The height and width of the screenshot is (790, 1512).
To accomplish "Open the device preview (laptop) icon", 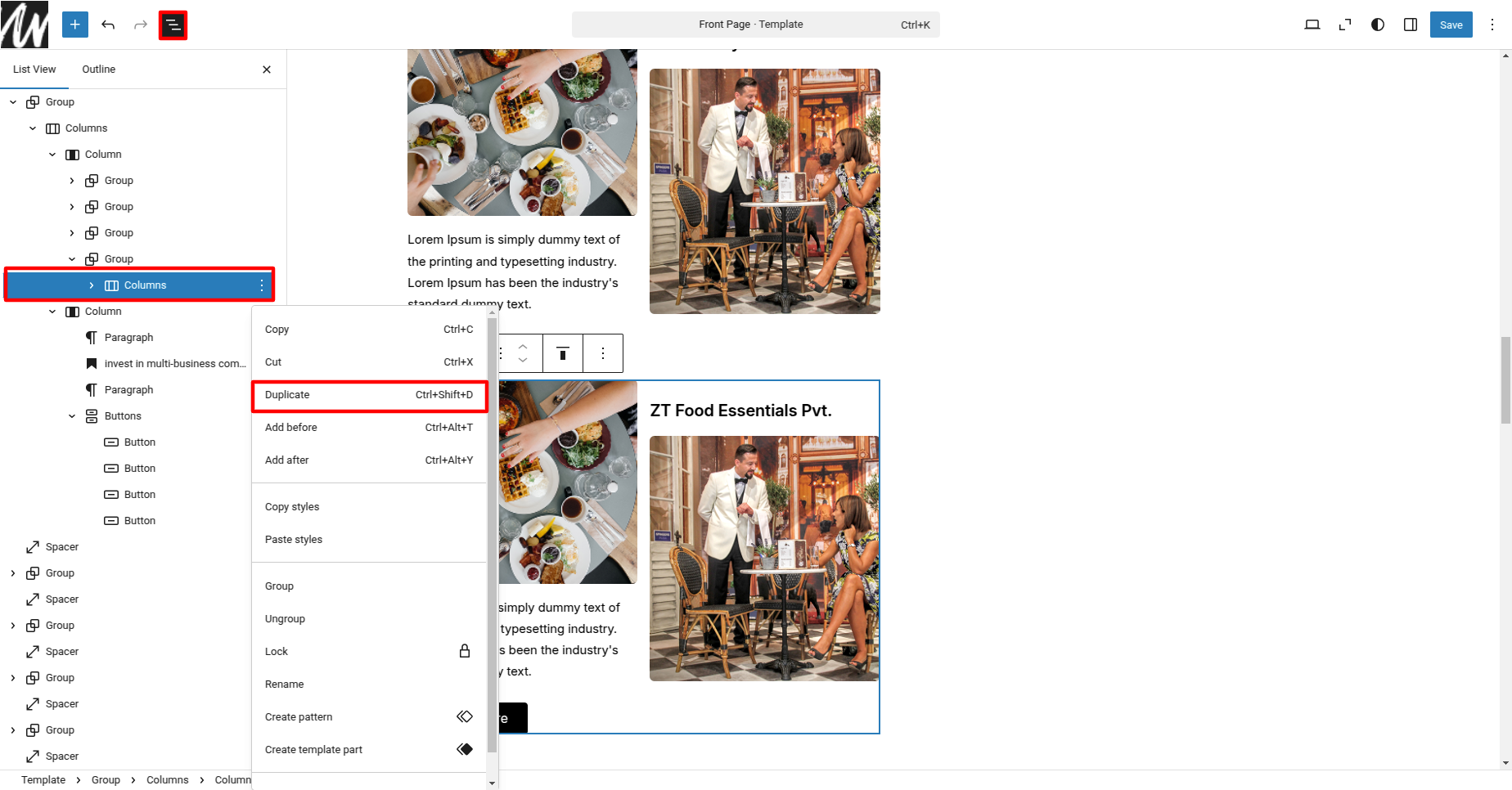I will click(1312, 25).
